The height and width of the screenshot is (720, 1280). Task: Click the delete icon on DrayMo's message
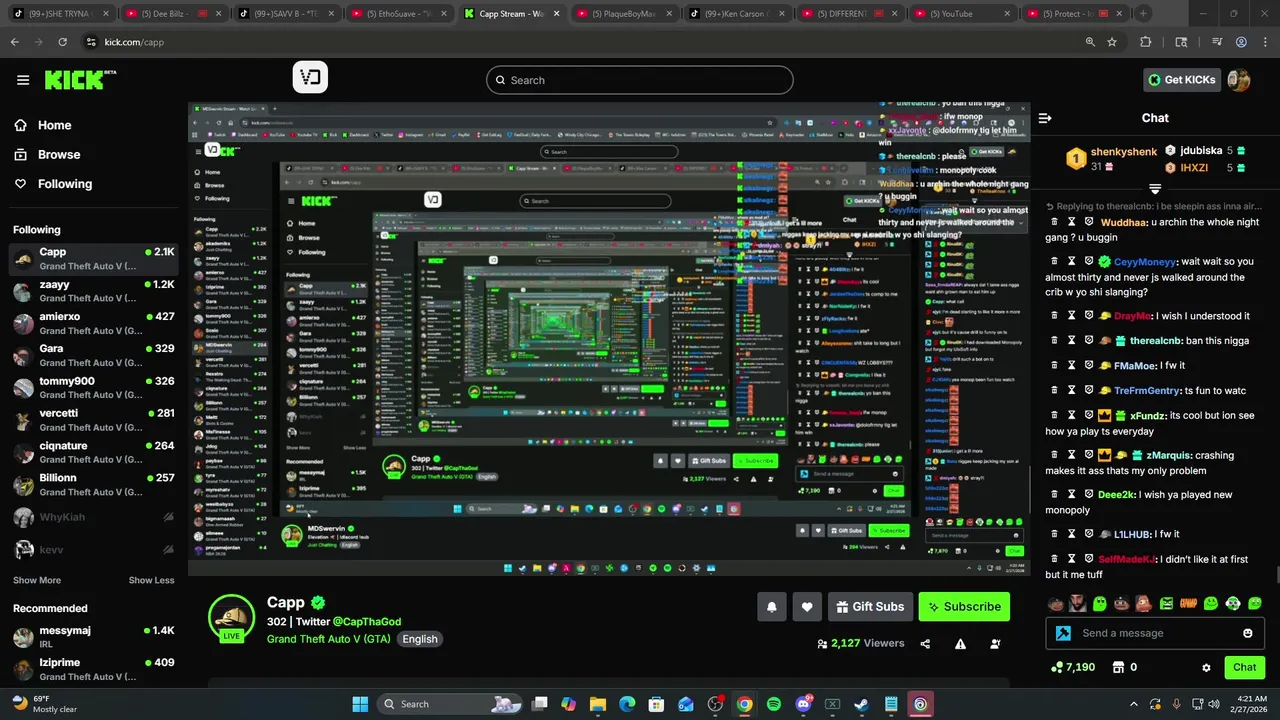(1054, 316)
